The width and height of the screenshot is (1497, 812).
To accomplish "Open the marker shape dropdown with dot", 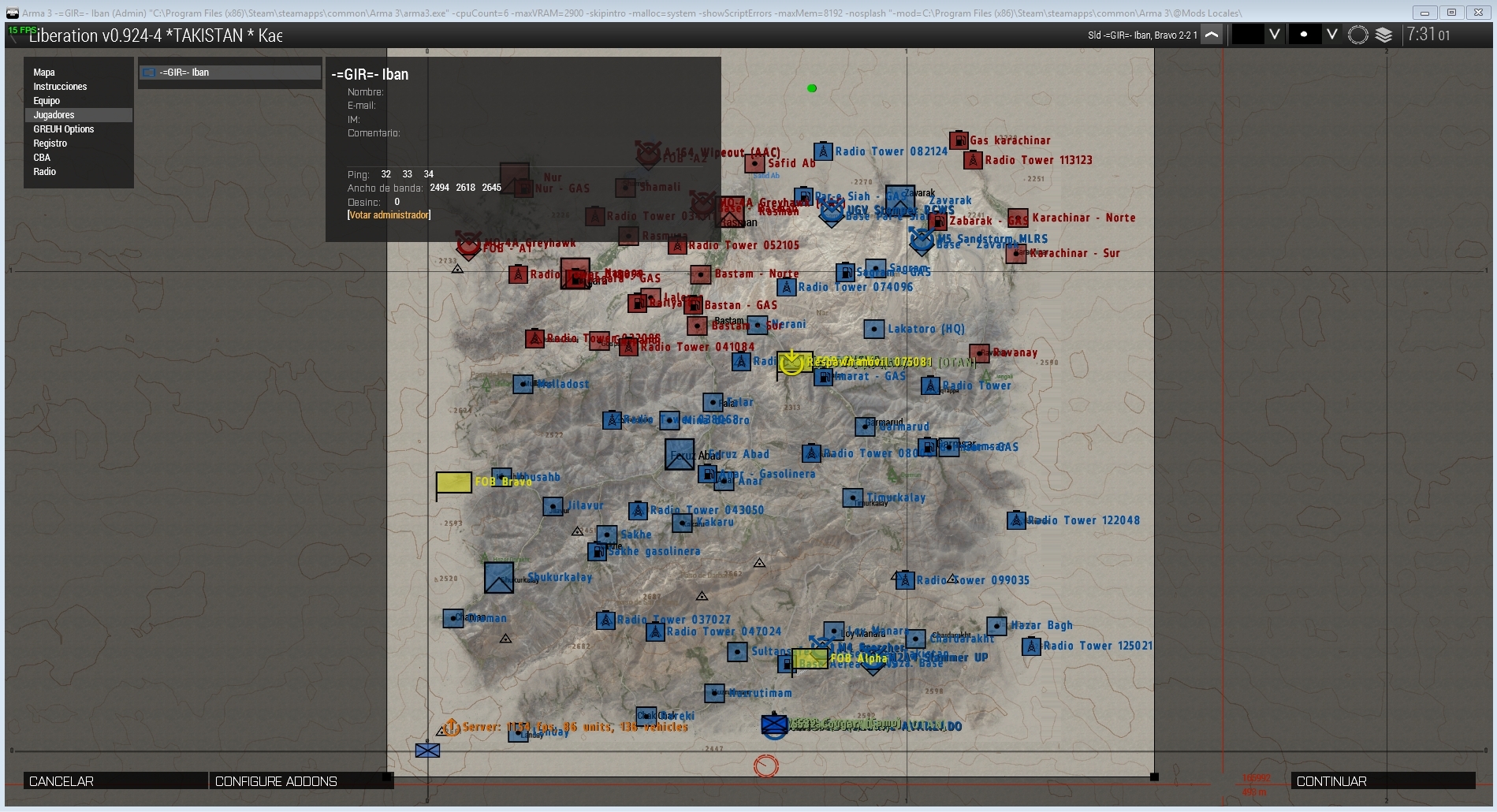I will [1332, 35].
